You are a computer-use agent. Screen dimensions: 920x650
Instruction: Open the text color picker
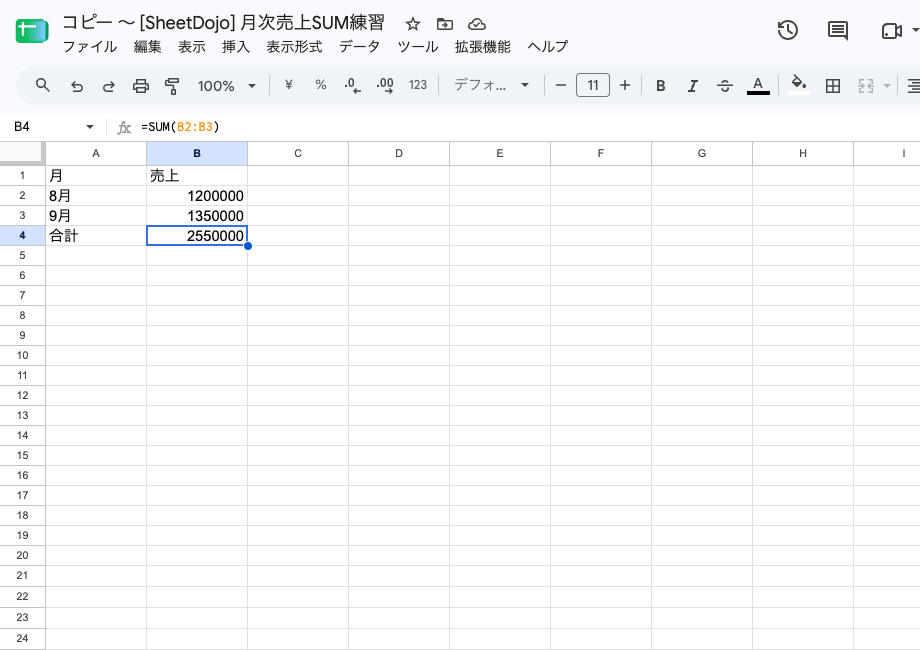pos(758,86)
